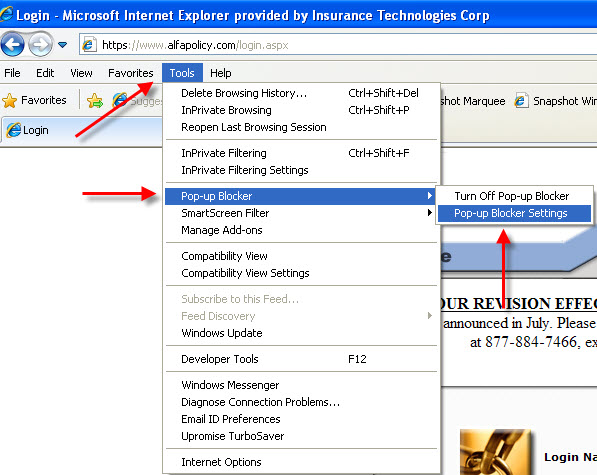Image resolution: width=597 pixels, height=475 pixels.
Task: Open the Favorites menu in menu bar
Action: click(x=131, y=73)
